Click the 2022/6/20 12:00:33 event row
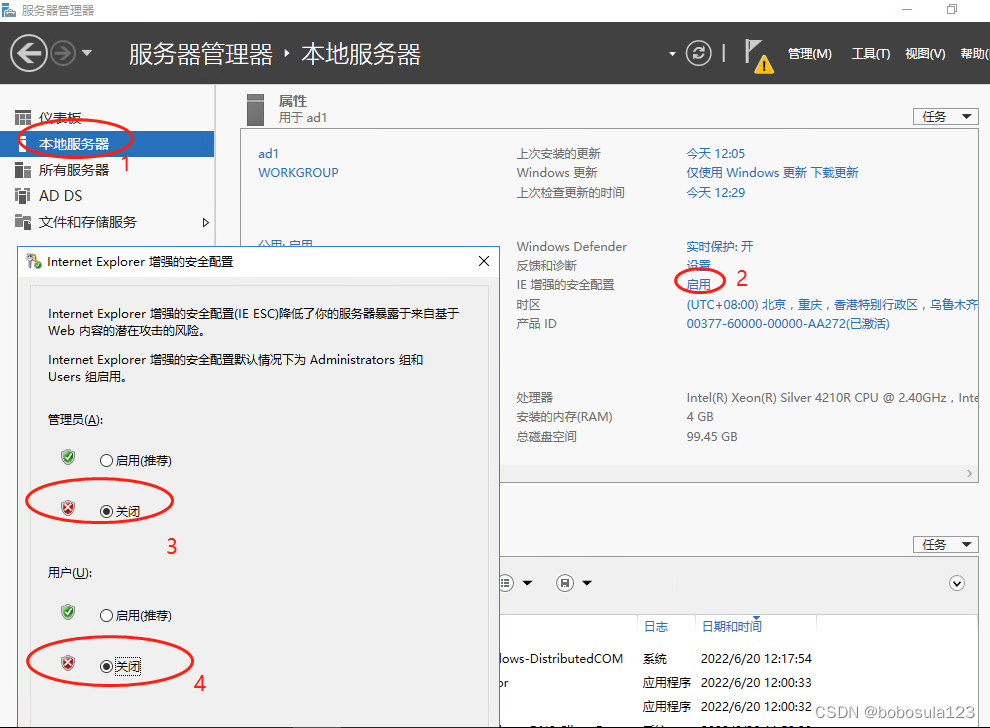This screenshot has width=990, height=728. [739, 683]
